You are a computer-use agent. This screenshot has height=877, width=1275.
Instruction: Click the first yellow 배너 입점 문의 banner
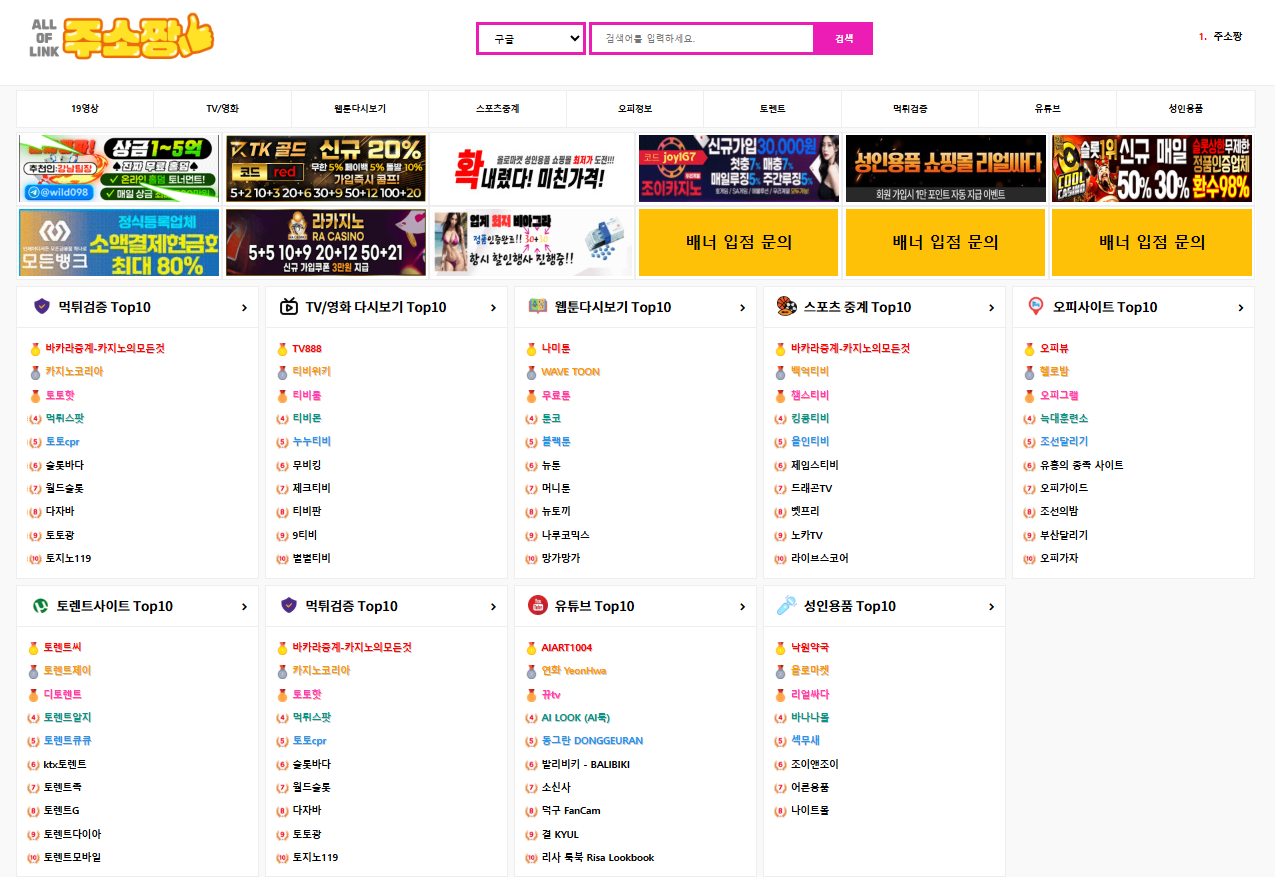739,242
